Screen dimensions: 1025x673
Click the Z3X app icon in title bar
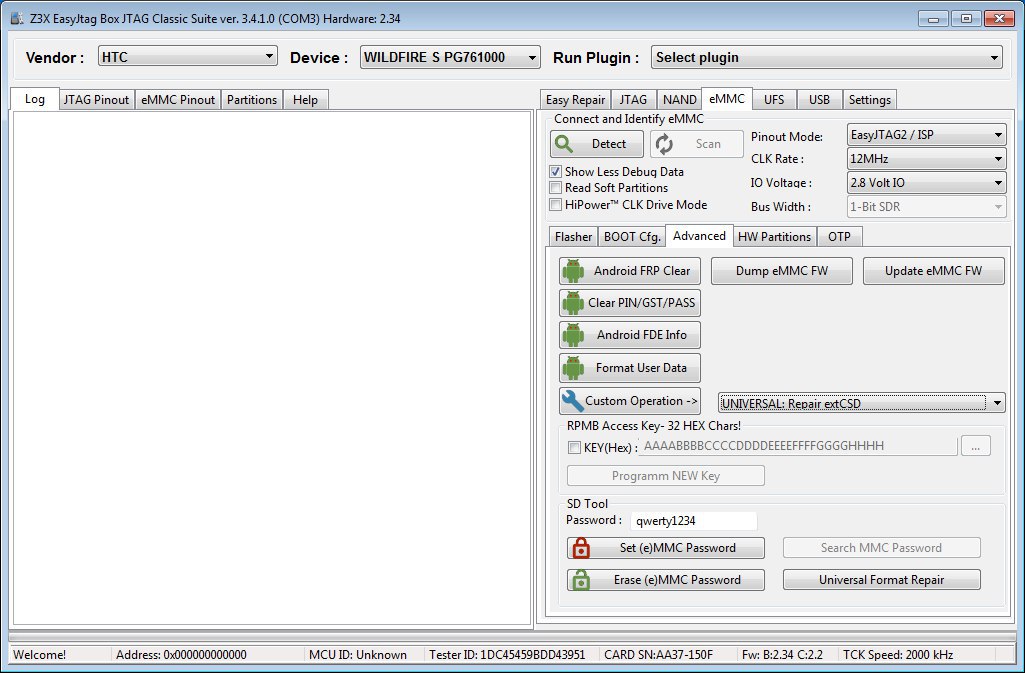click(17, 18)
